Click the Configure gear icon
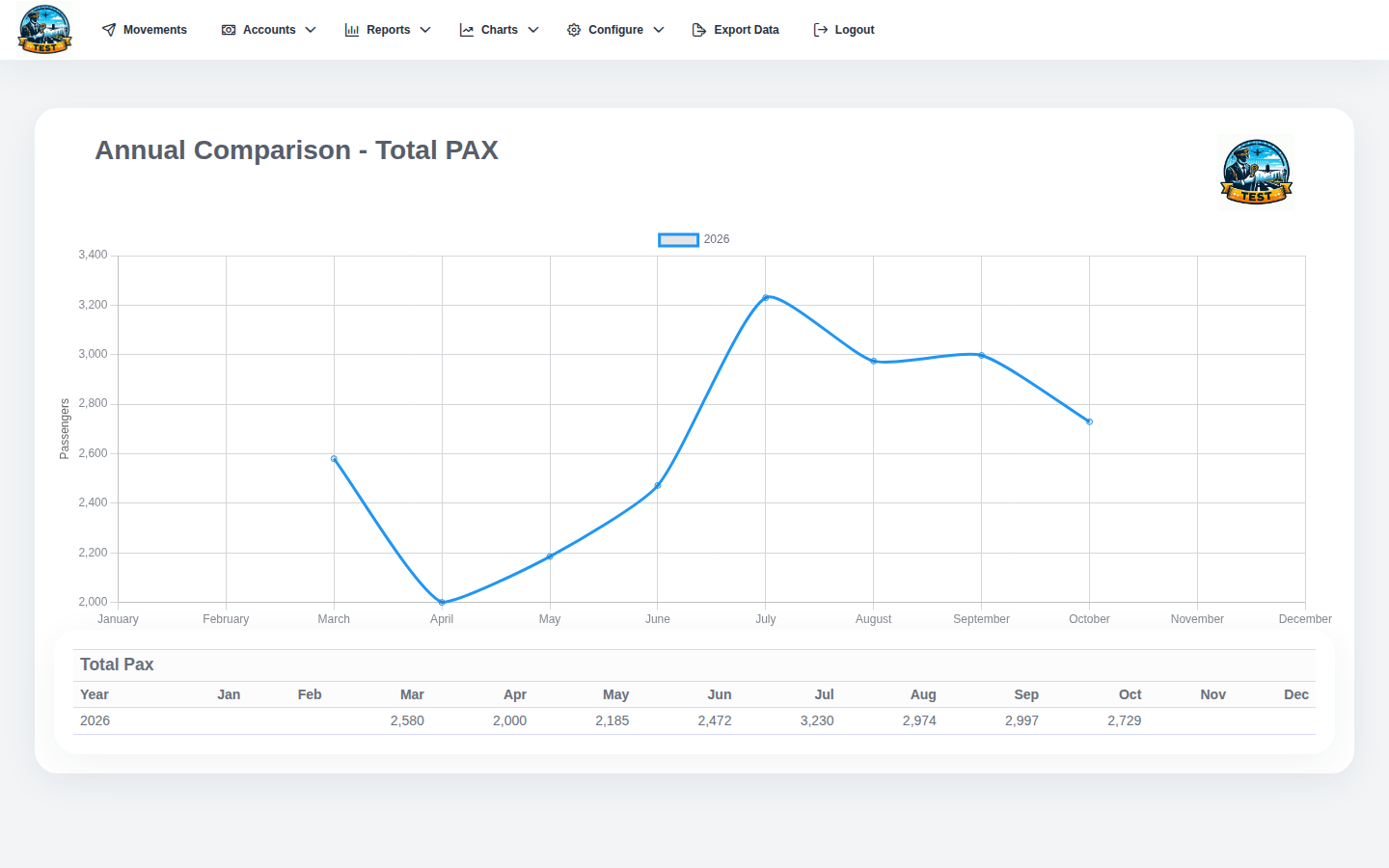The height and width of the screenshot is (868, 1389). pos(574,30)
